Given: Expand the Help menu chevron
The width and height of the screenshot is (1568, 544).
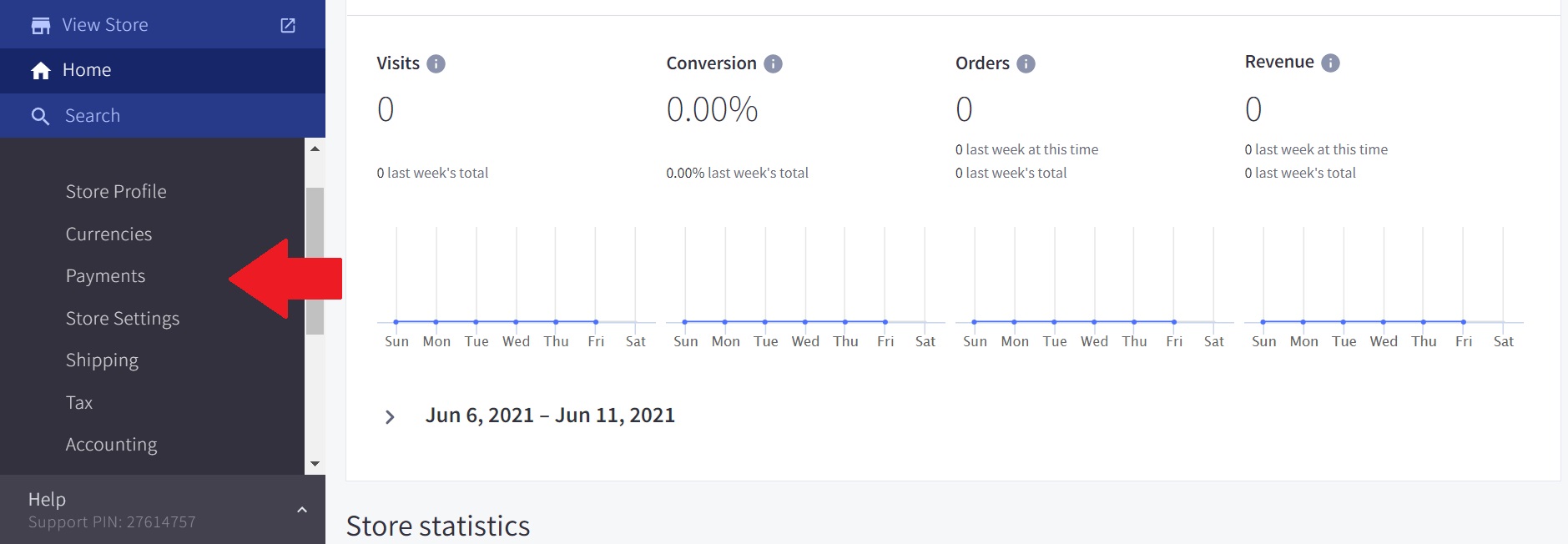Looking at the screenshot, I should pyautogui.click(x=302, y=510).
